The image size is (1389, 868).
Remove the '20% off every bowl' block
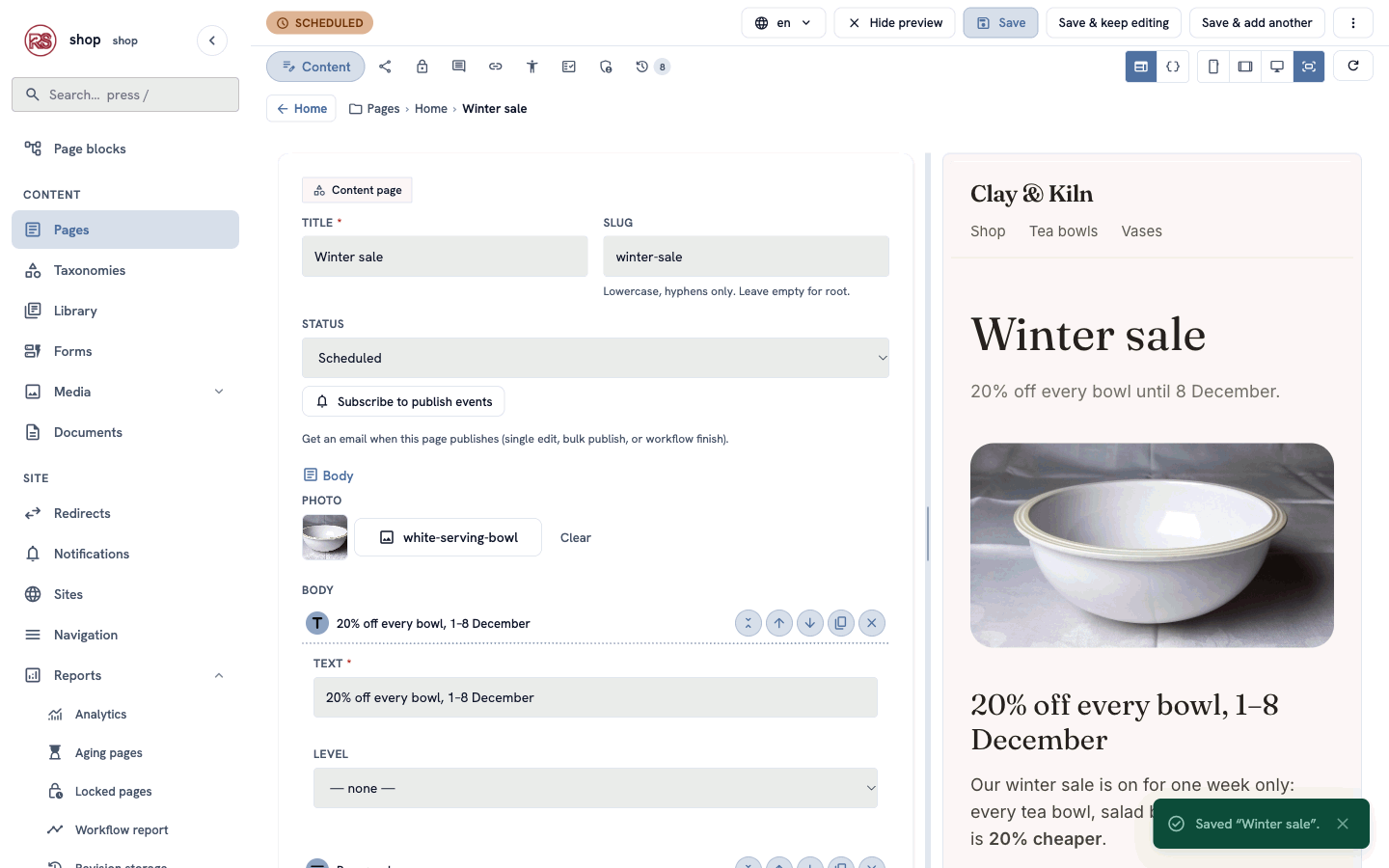click(871, 623)
